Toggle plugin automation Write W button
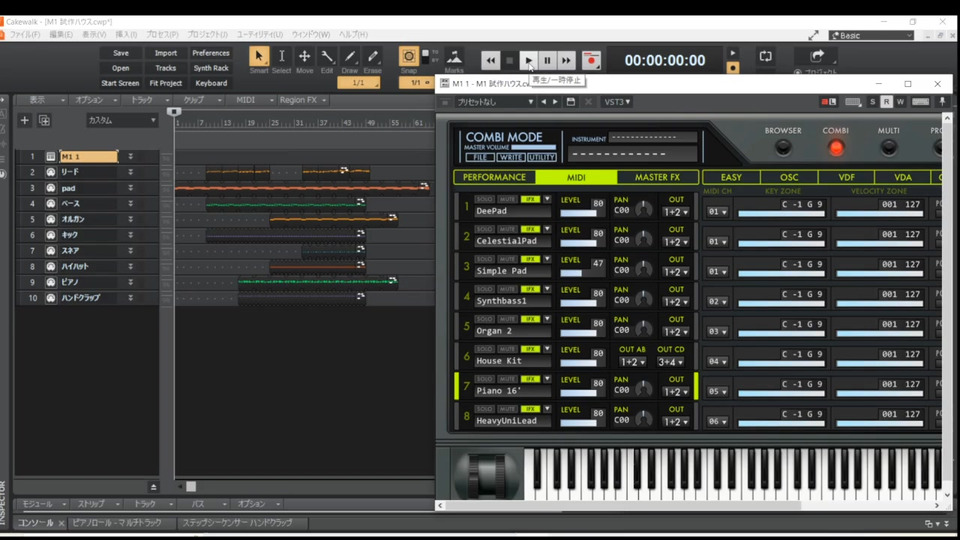The height and width of the screenshot is (540, 960). tap(900, 102)
